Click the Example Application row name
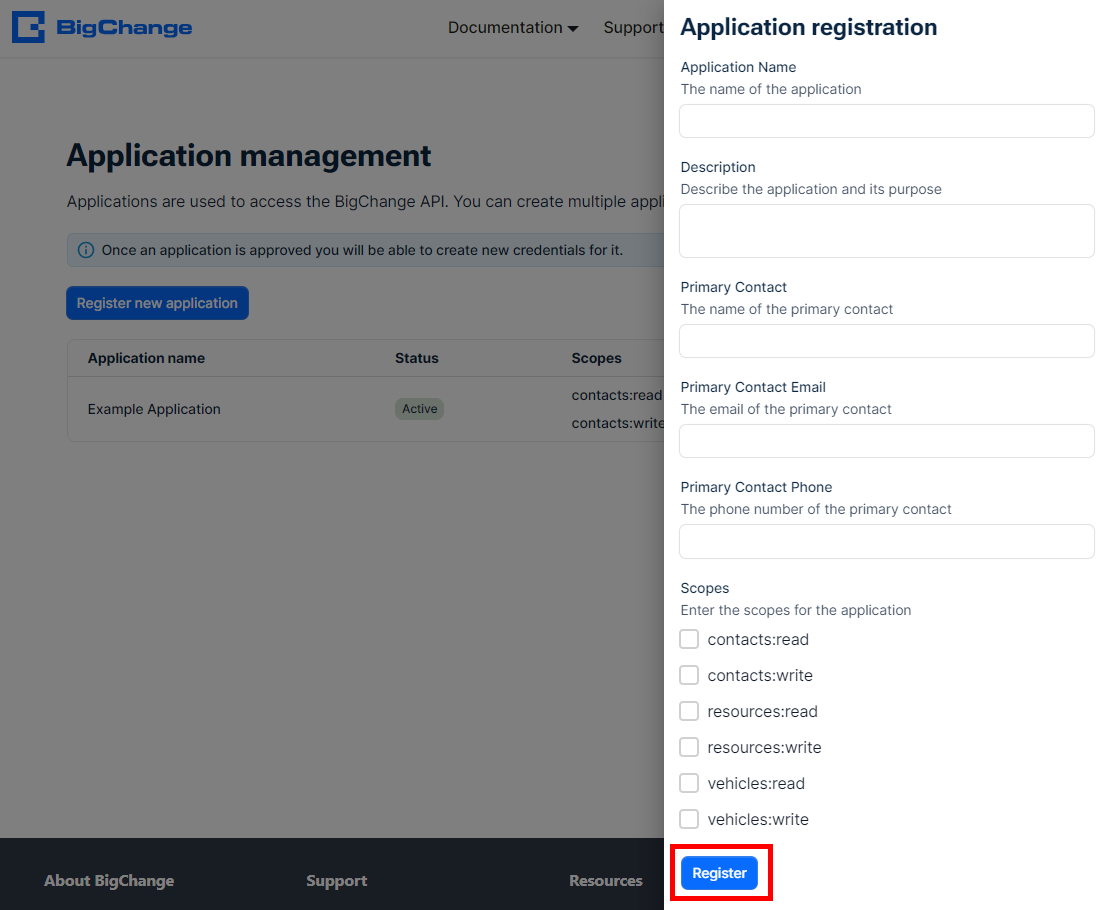 point(154,409)
